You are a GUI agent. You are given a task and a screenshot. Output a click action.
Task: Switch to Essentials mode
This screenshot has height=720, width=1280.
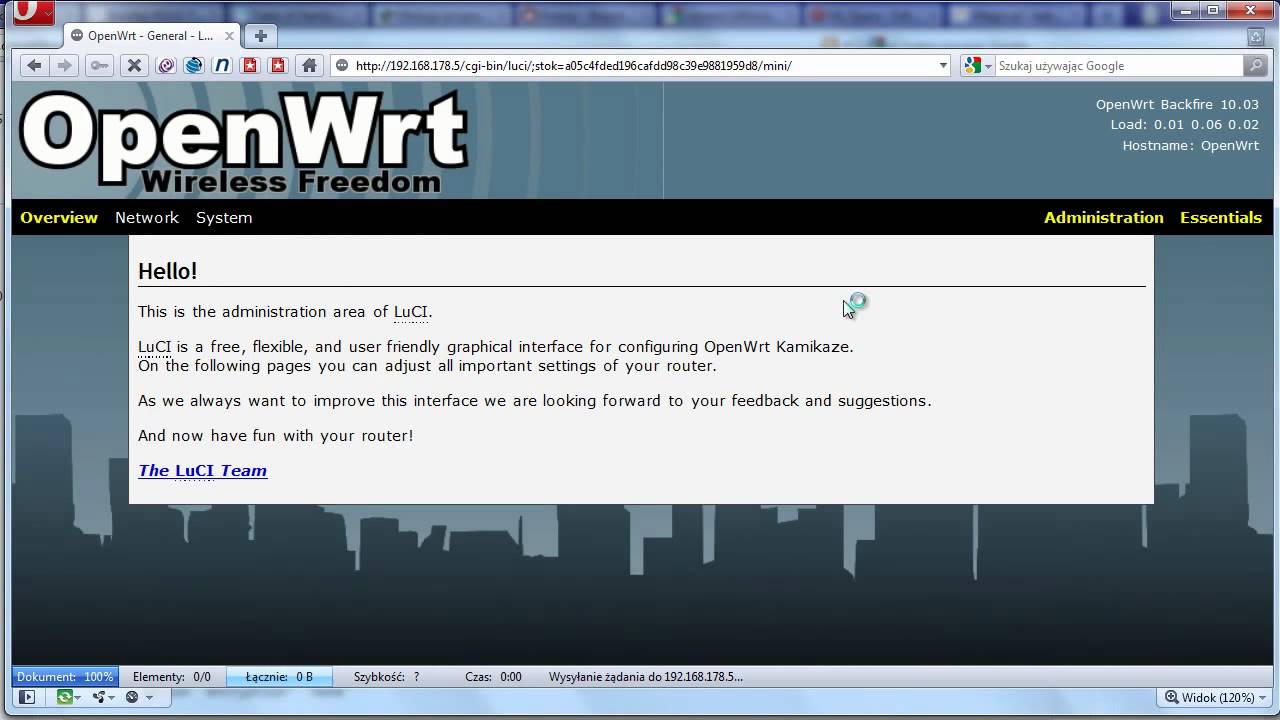click(1221, 217)
